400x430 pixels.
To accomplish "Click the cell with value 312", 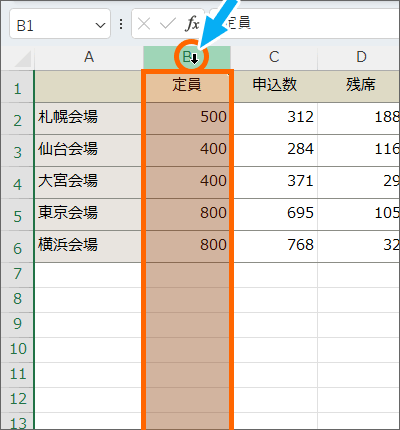I will click(x=274, y=118).
